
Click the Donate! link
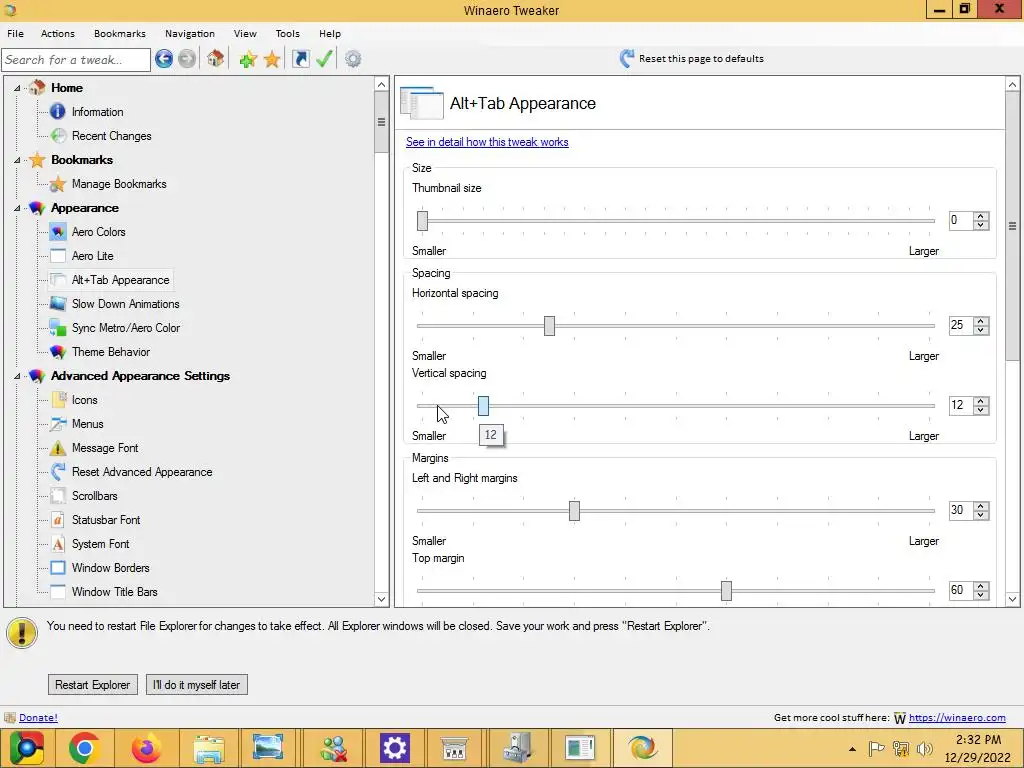(x=39, y=717)
